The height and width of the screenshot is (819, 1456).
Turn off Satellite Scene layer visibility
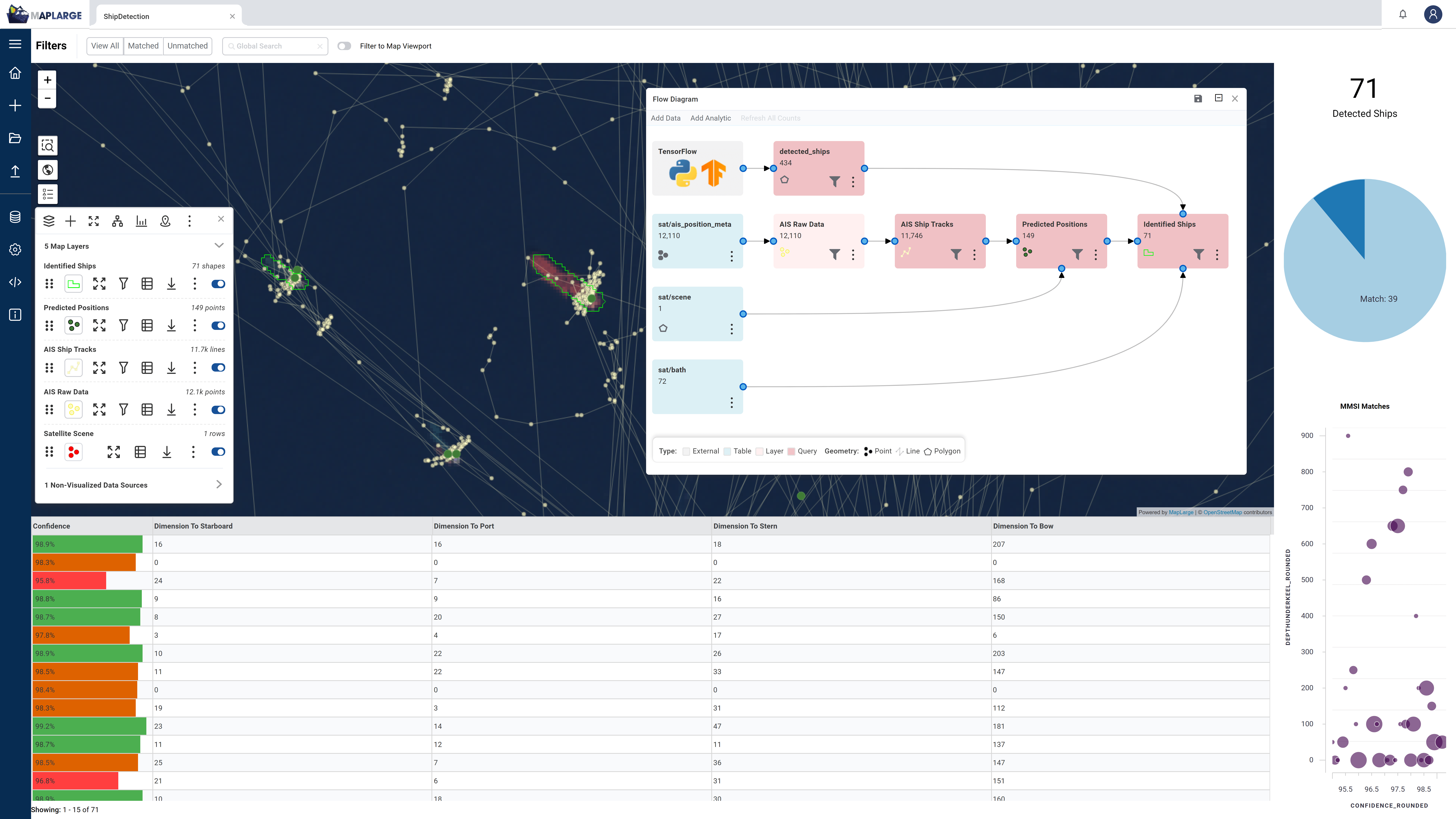pyautogui.click(x=218, y=452)
